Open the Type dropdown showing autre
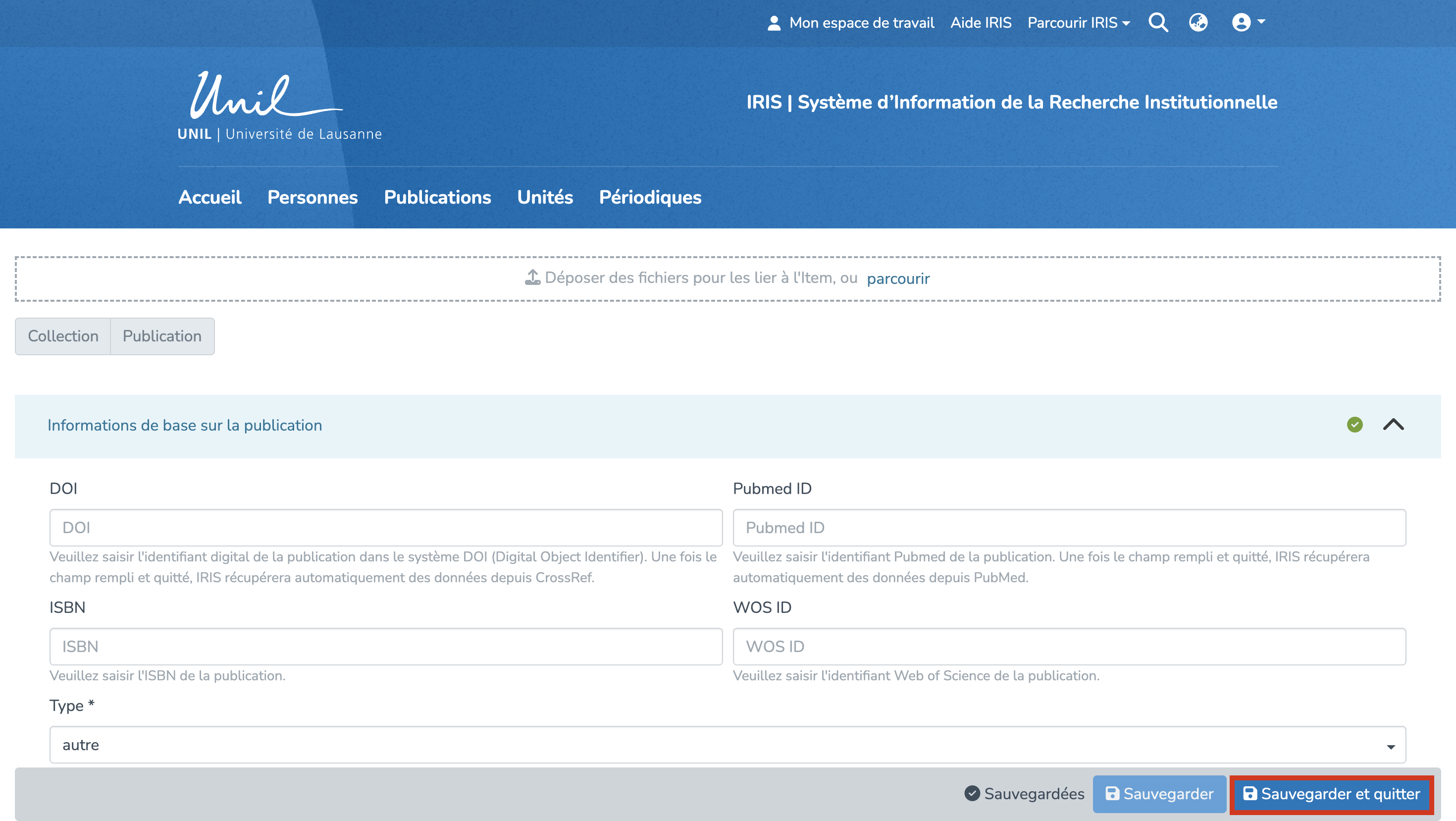The height and width of the screenshot is (821, 1456). coord(728,745)
